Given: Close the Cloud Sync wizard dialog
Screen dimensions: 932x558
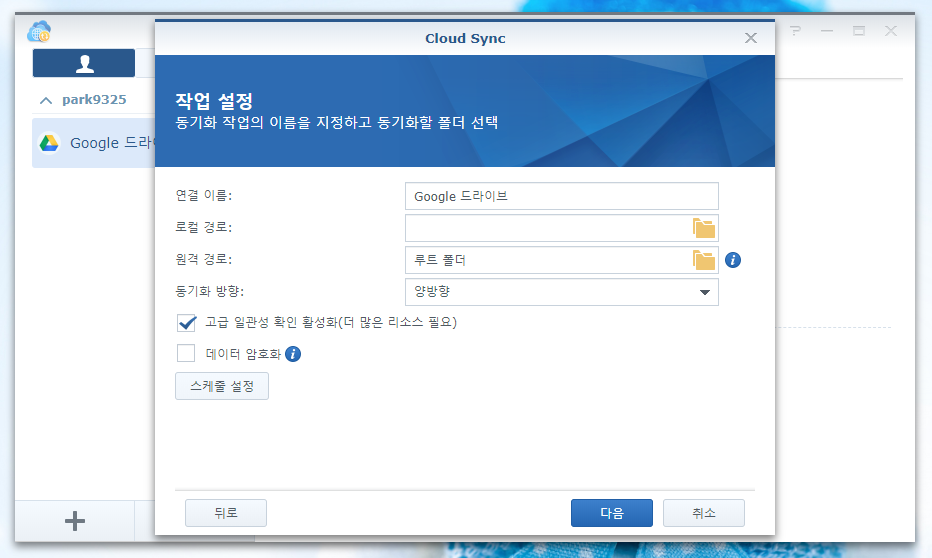Looking at the screenshot, I should (x=751, y=38).
